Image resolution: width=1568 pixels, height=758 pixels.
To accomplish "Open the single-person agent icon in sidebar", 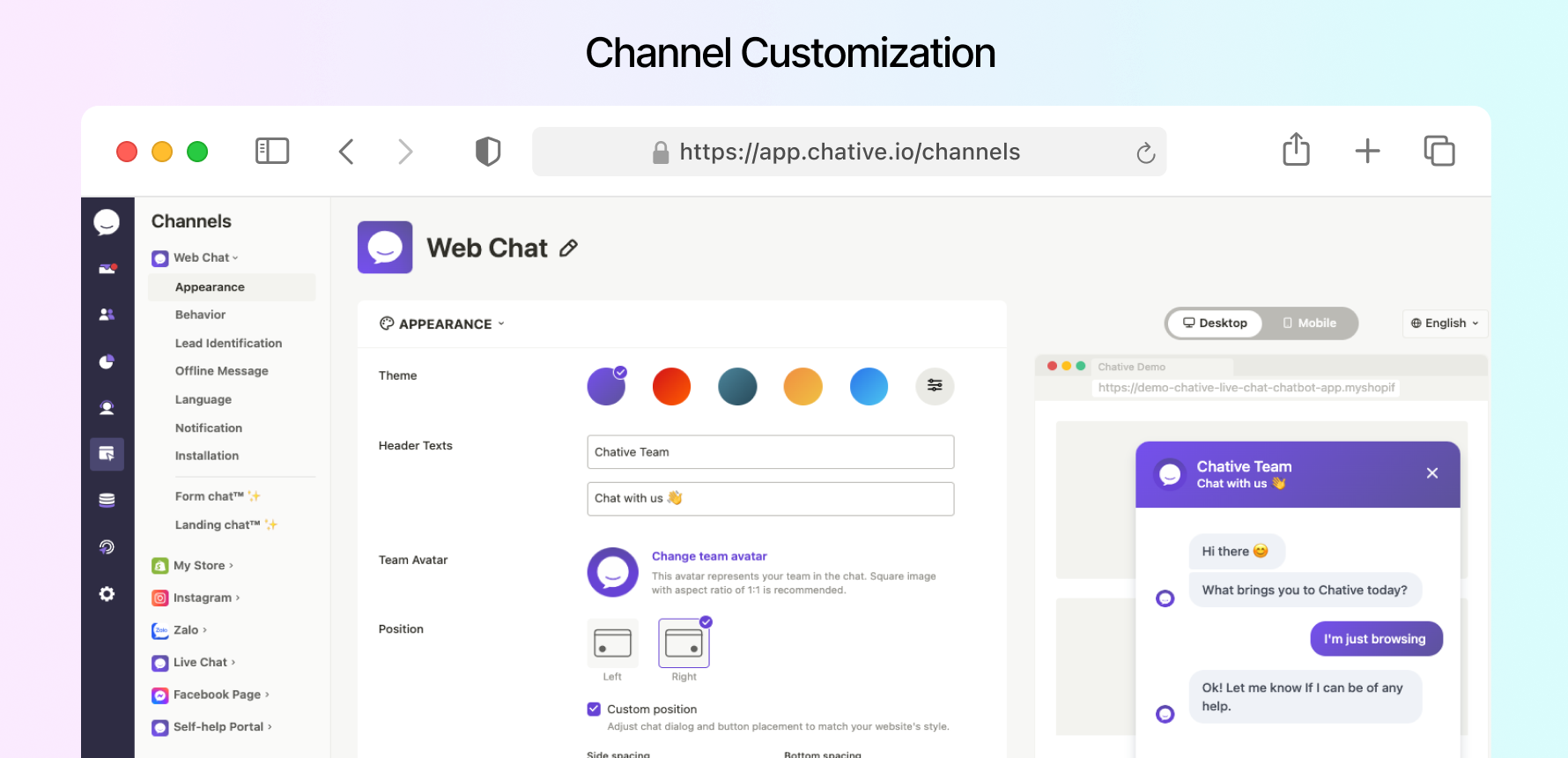I will (x=107, y=407).
